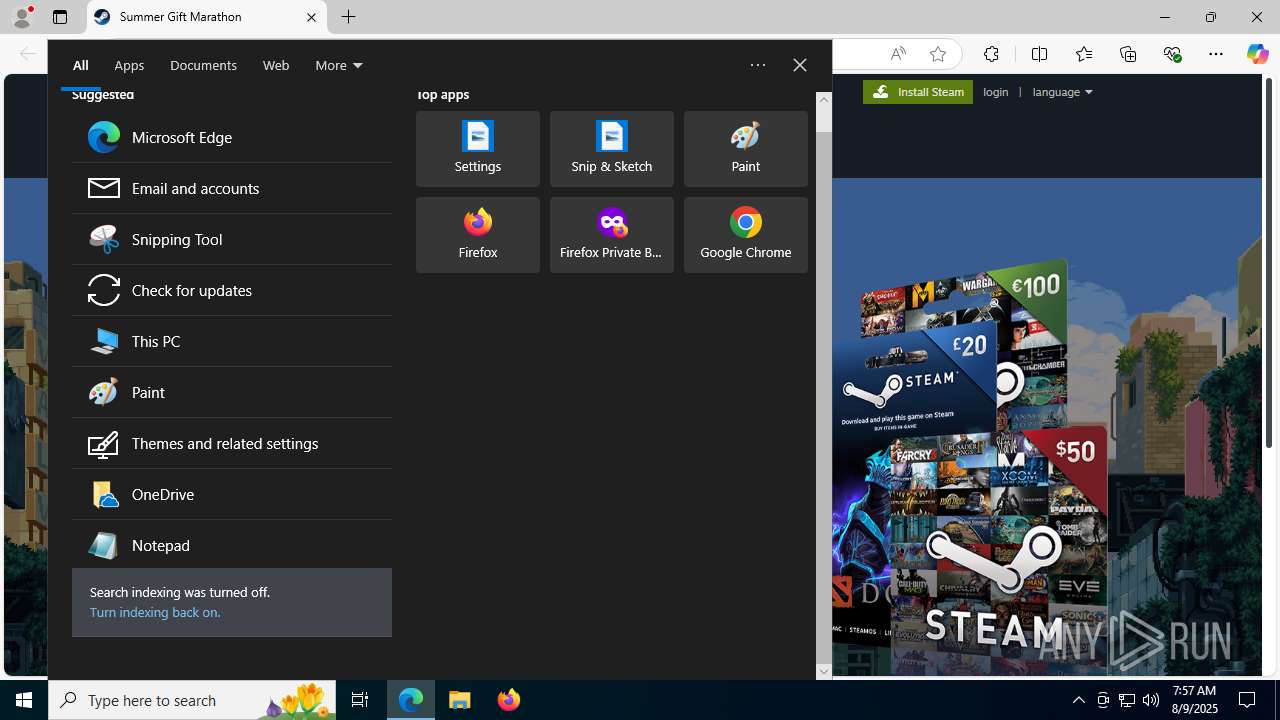Open the Paint top app tile
Viewport: 1280px width, 720px height.
(x=746, y=149)
